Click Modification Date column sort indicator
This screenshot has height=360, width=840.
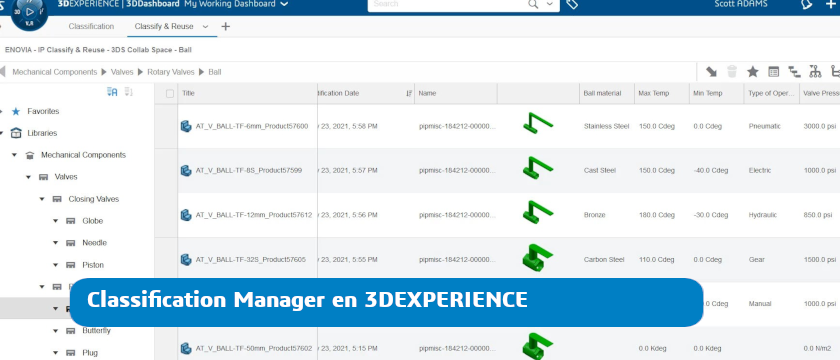click(x=409, y=93)
